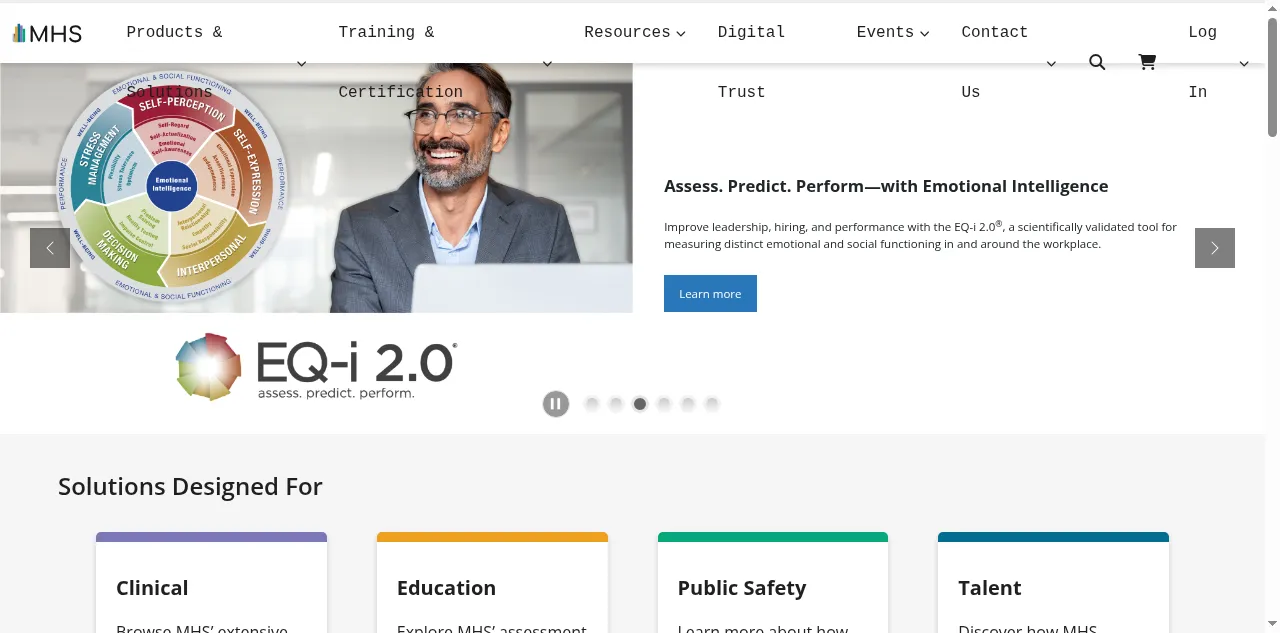Image resolution: width=1280 pixels, height=633 pixels.
Task: Select the first carousel dot
Action: (x=592, y=404)
